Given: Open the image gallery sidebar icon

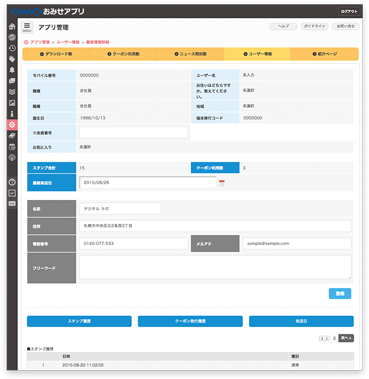Looking at the screenshot, I should 12,103.
